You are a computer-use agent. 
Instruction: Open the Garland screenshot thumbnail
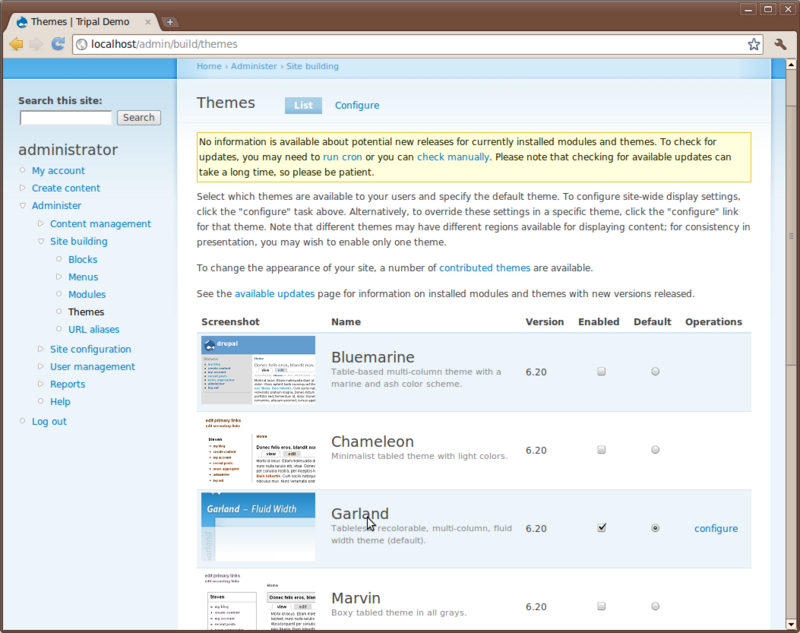point(258,527)
